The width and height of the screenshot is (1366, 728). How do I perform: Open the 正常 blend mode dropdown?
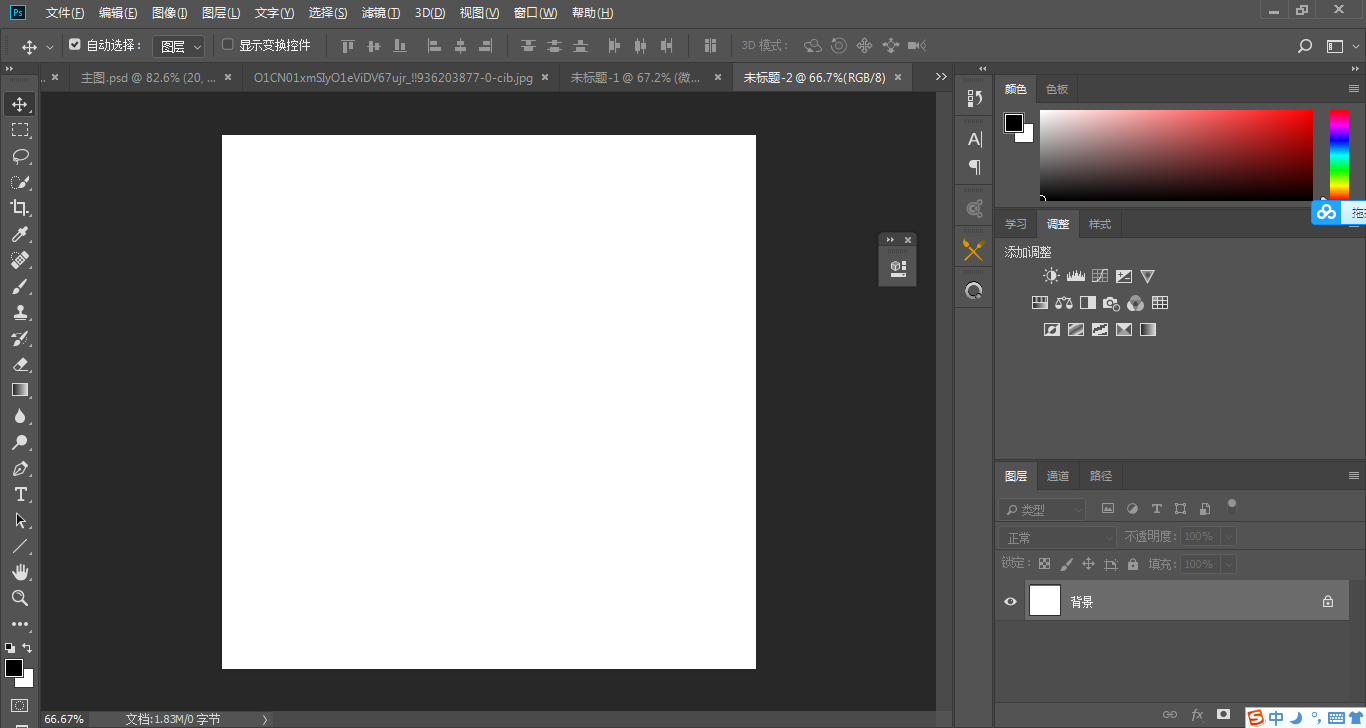click(1058, 537)
